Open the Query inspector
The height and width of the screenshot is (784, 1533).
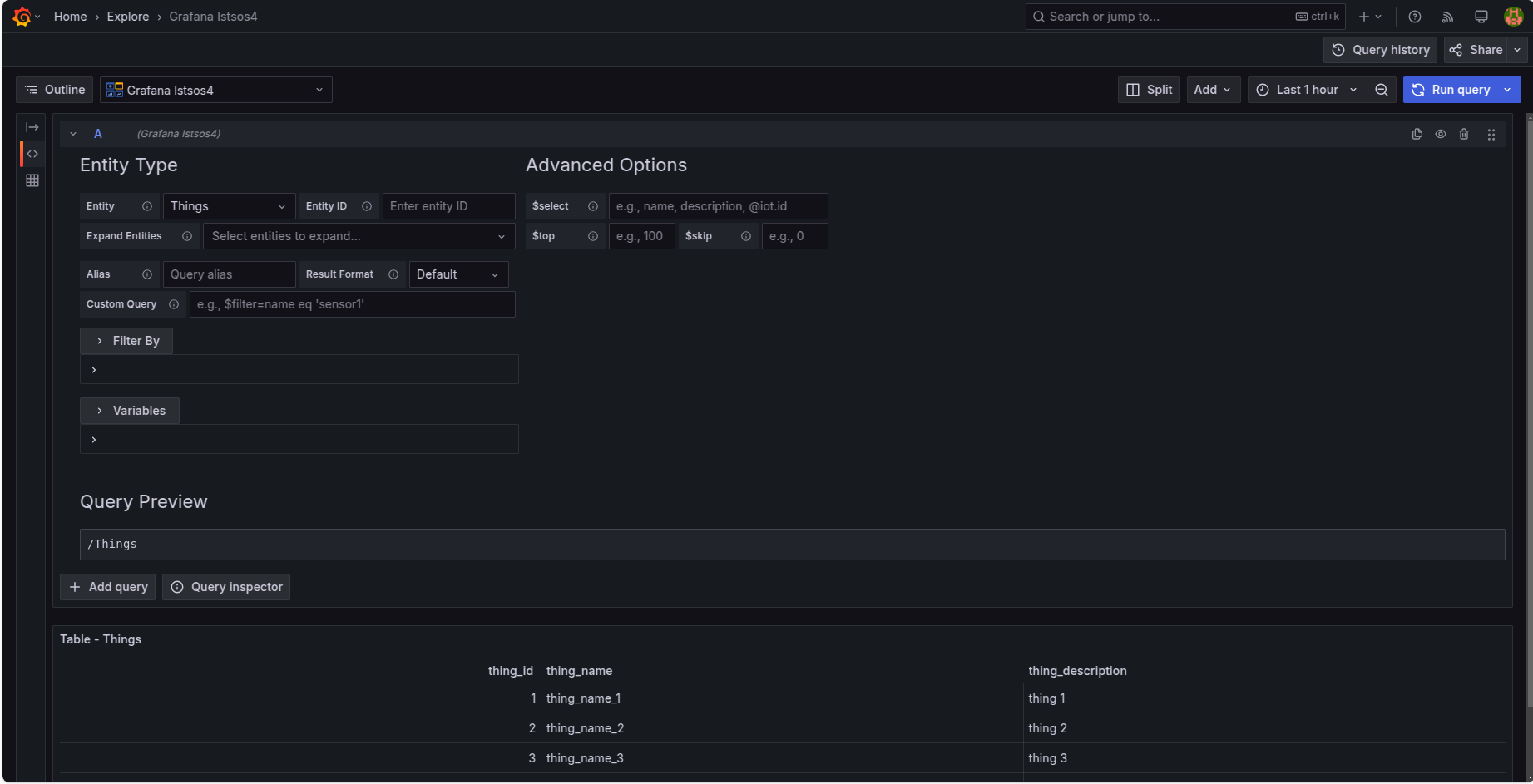(226, 587)
